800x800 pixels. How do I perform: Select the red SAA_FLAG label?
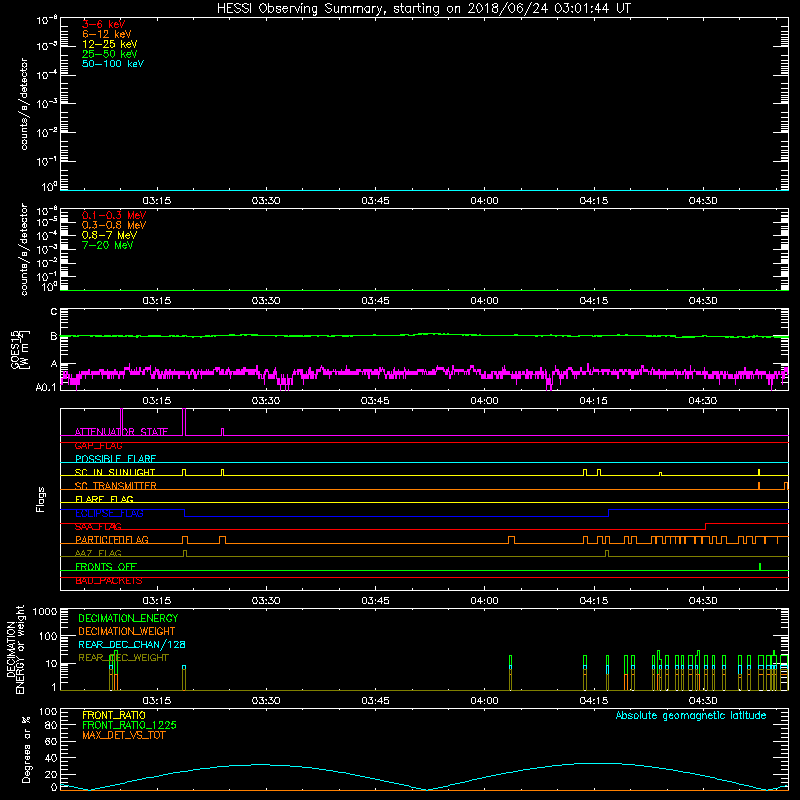tap(98, 527)
